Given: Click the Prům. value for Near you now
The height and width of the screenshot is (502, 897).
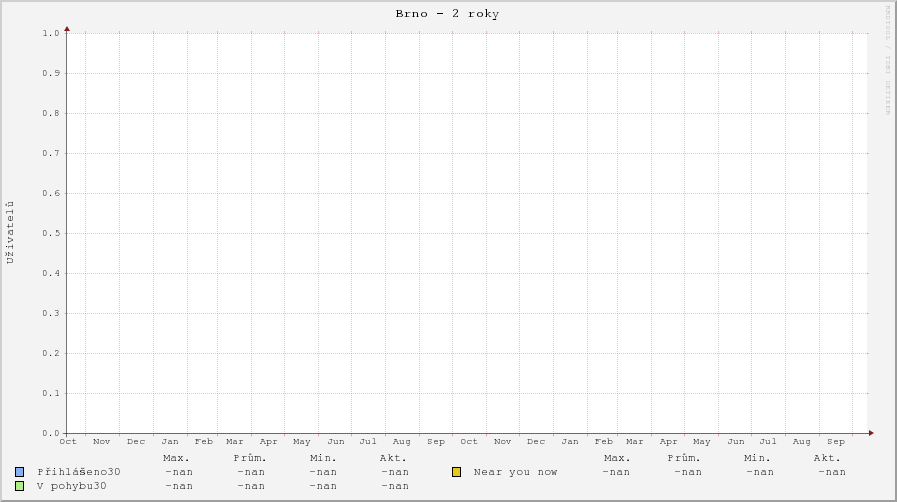Looking at the screenshot, I should pyautogui.click(x=687, y=472).
